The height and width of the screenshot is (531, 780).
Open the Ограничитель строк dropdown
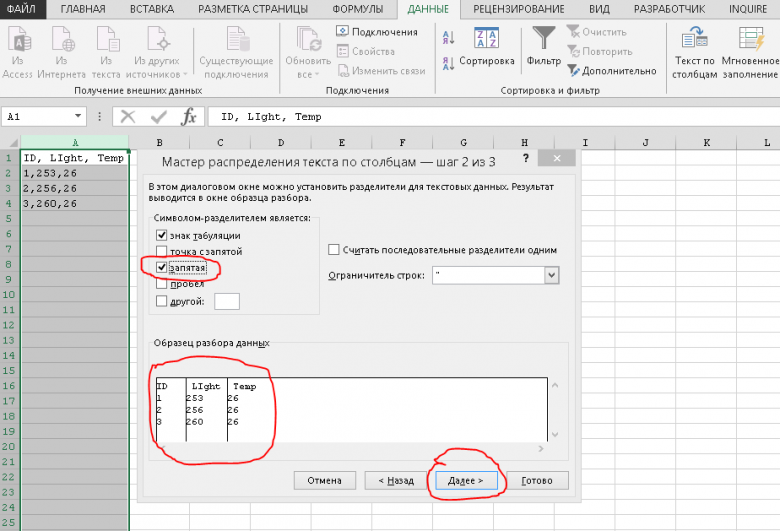pos(551,275)
